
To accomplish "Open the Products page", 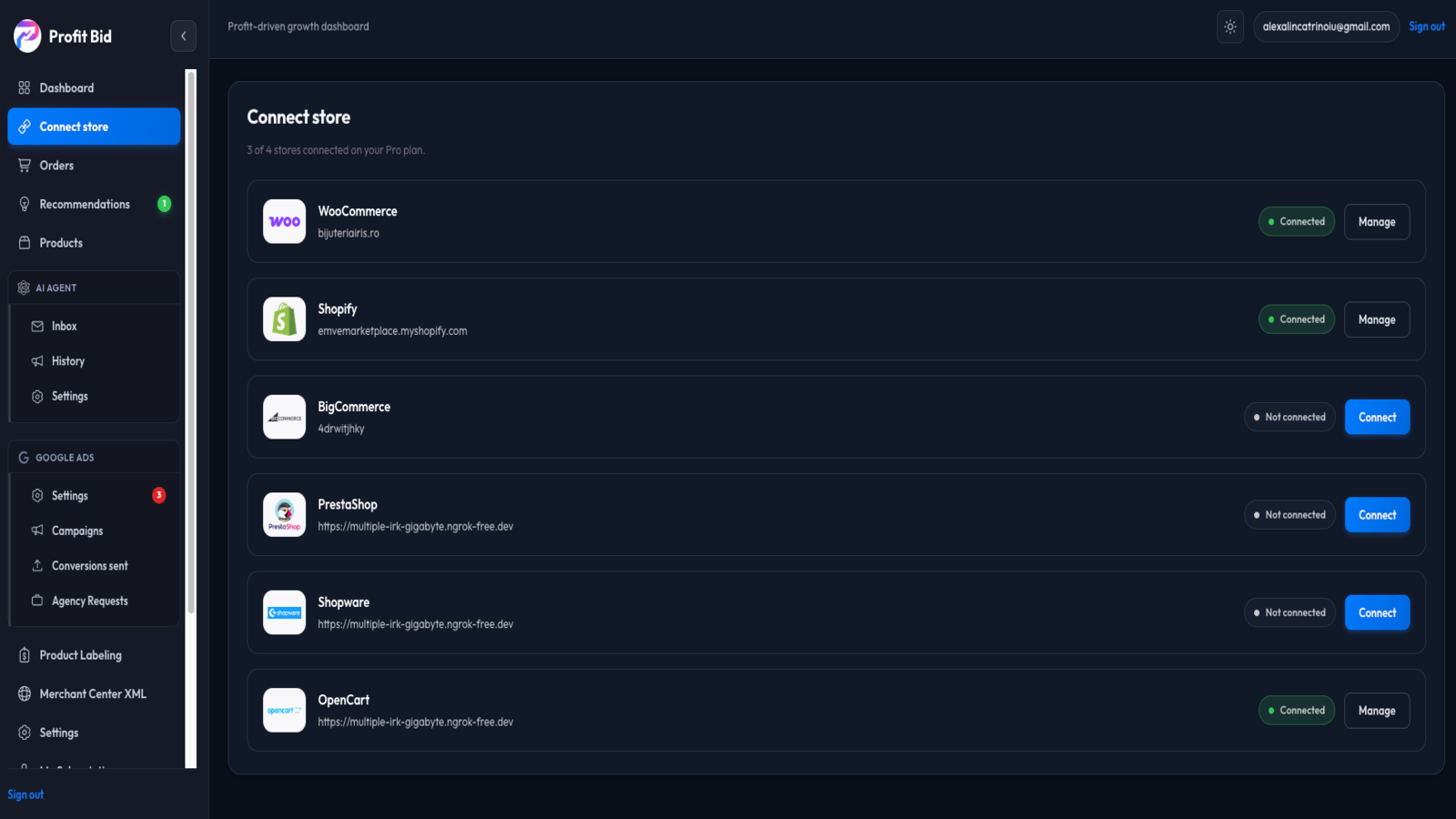I will point(94,243).
